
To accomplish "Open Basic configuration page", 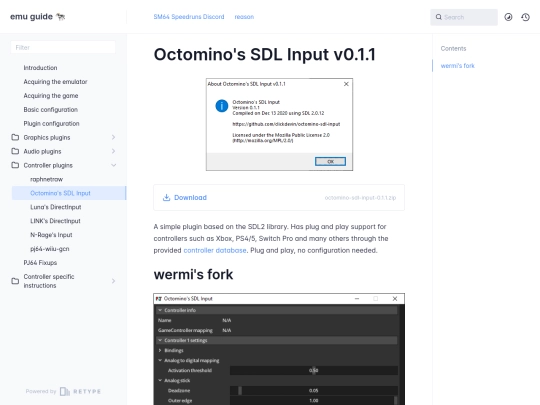I will (51, 110).
